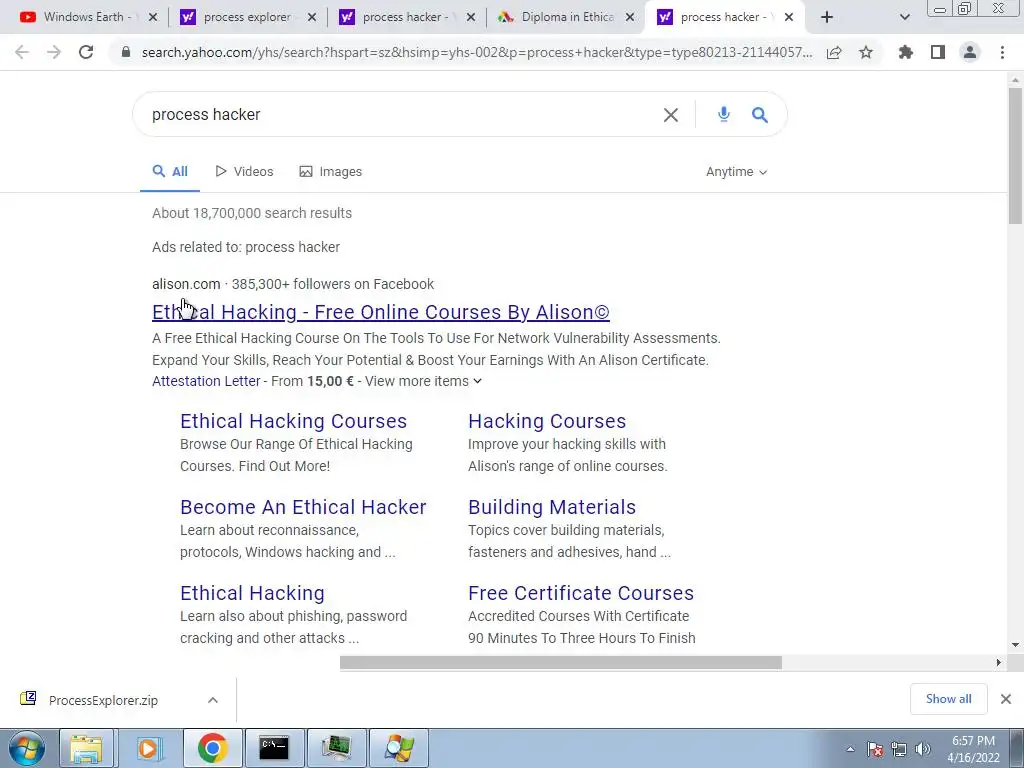Click the scroll down arrow
The height and width of the screenshot is (768, 1024).
[1015, 645]
